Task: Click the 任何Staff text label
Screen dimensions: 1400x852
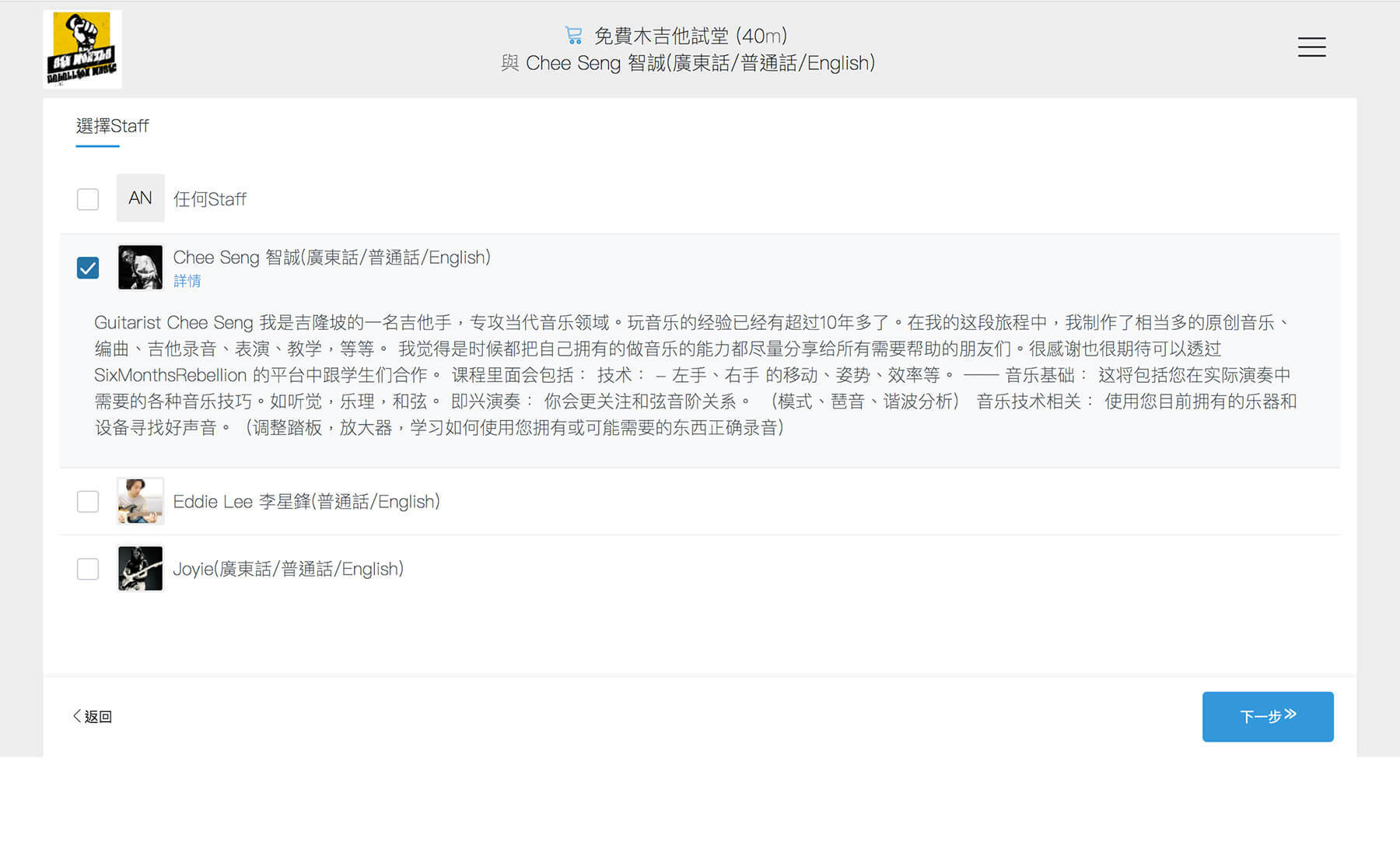Action: [x=209, y=199]
